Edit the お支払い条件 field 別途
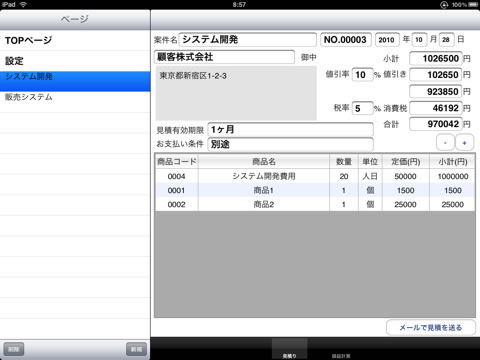 point(290,144)
